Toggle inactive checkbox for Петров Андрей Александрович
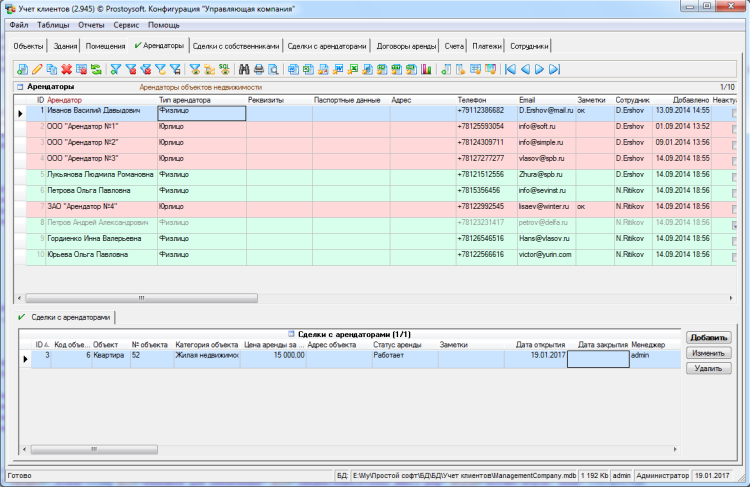750x487 pixels. [x=735, y=223]
